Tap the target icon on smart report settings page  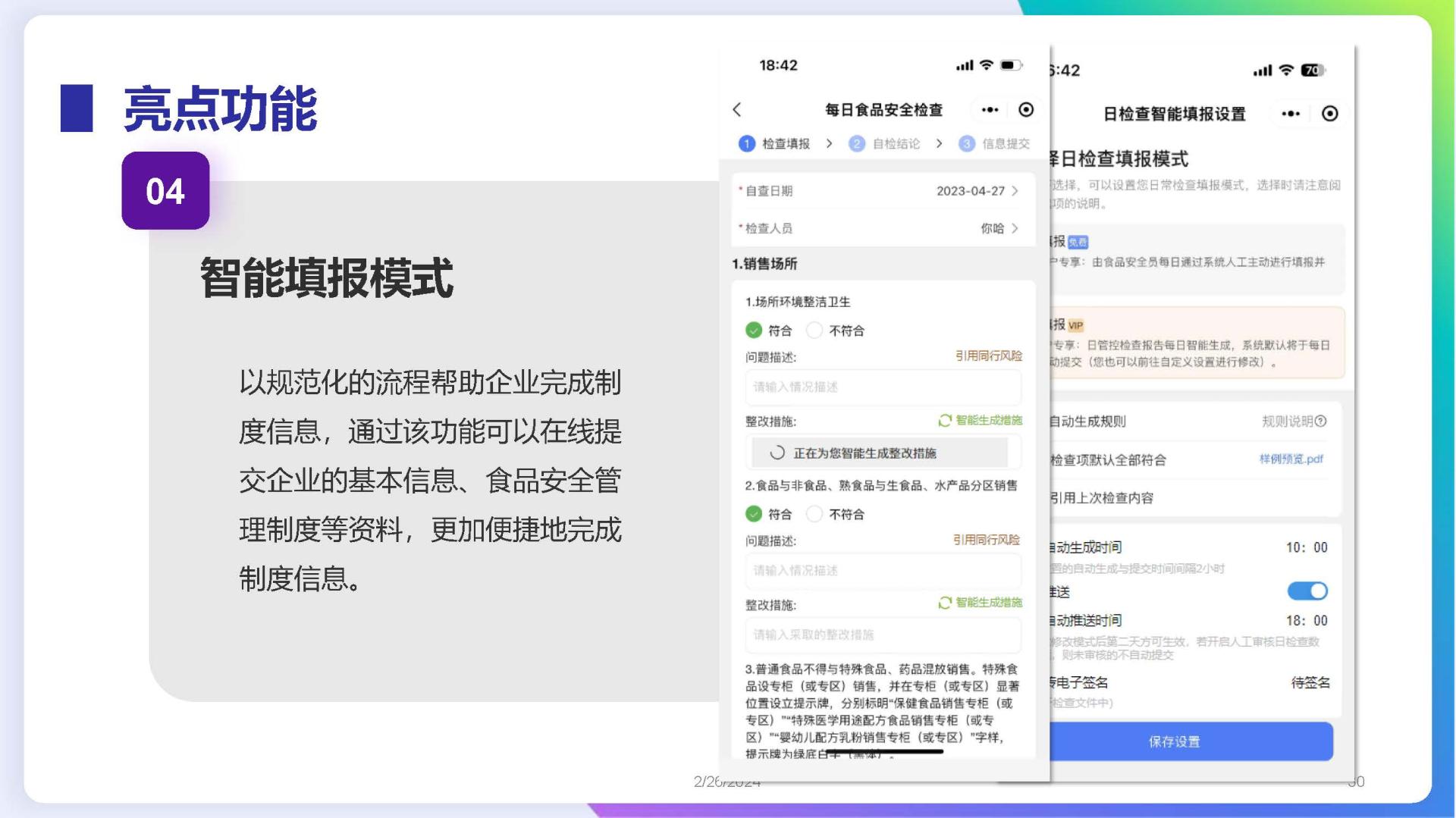pyautogui.click(x=1329, y=114)
